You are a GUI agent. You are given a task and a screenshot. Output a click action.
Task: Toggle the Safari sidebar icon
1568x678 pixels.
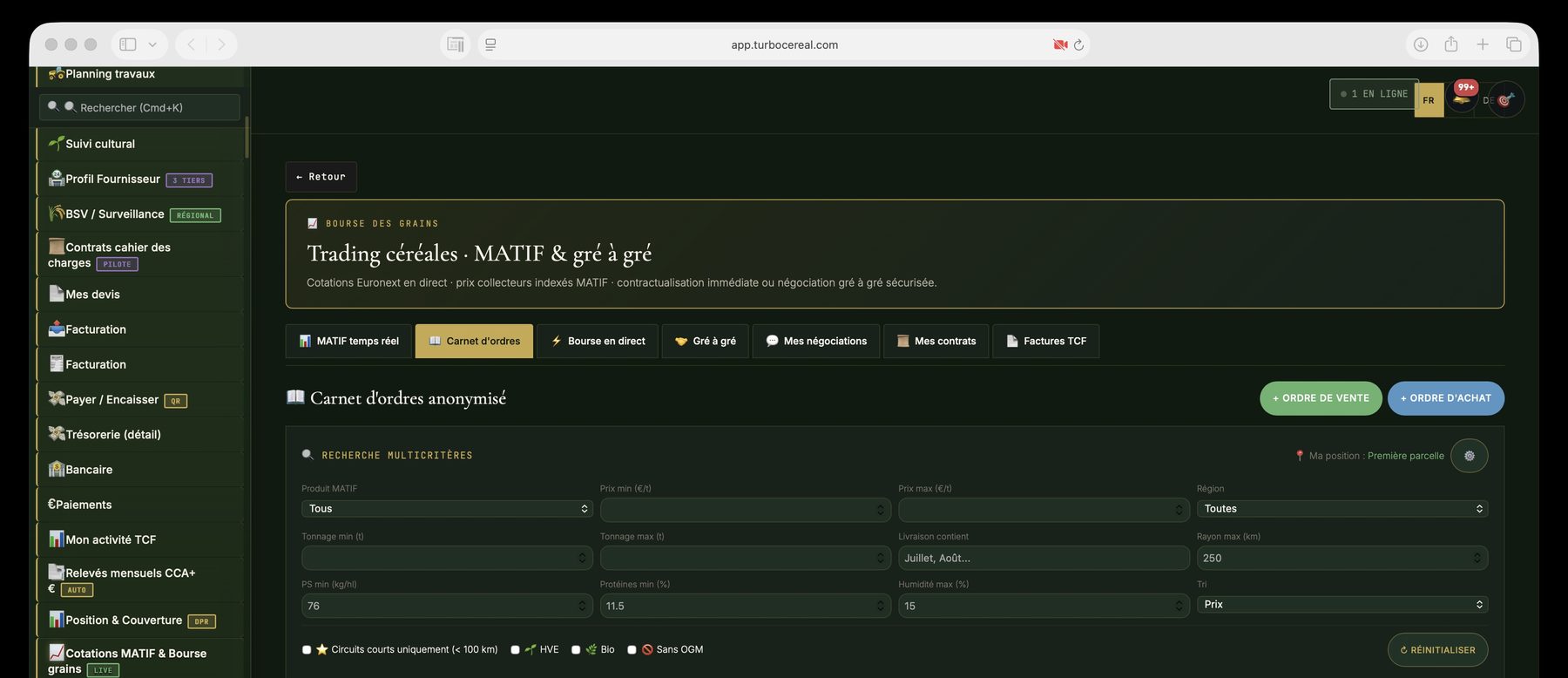[128, 44]
